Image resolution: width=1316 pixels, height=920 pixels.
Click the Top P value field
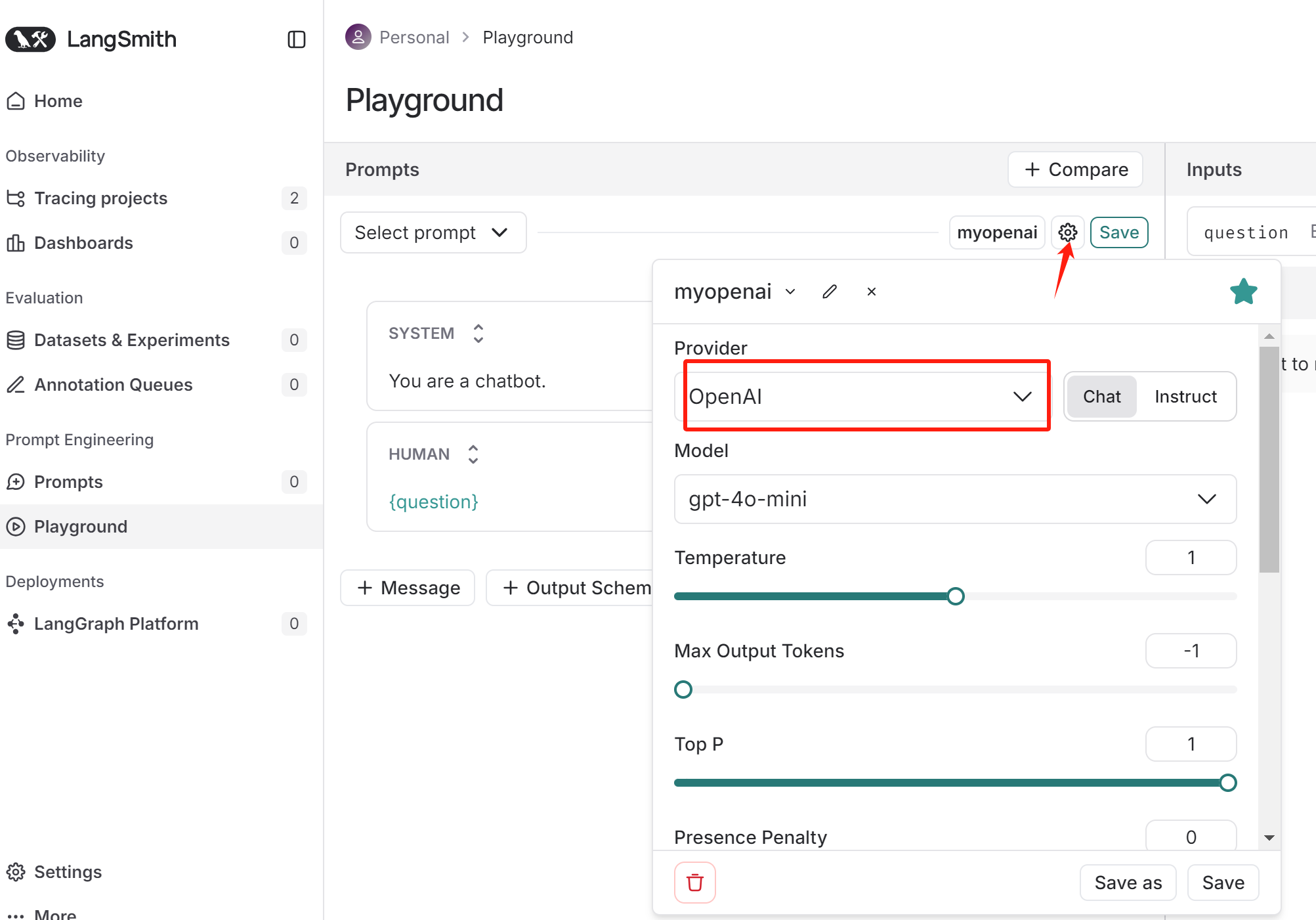click(1191, 744)
